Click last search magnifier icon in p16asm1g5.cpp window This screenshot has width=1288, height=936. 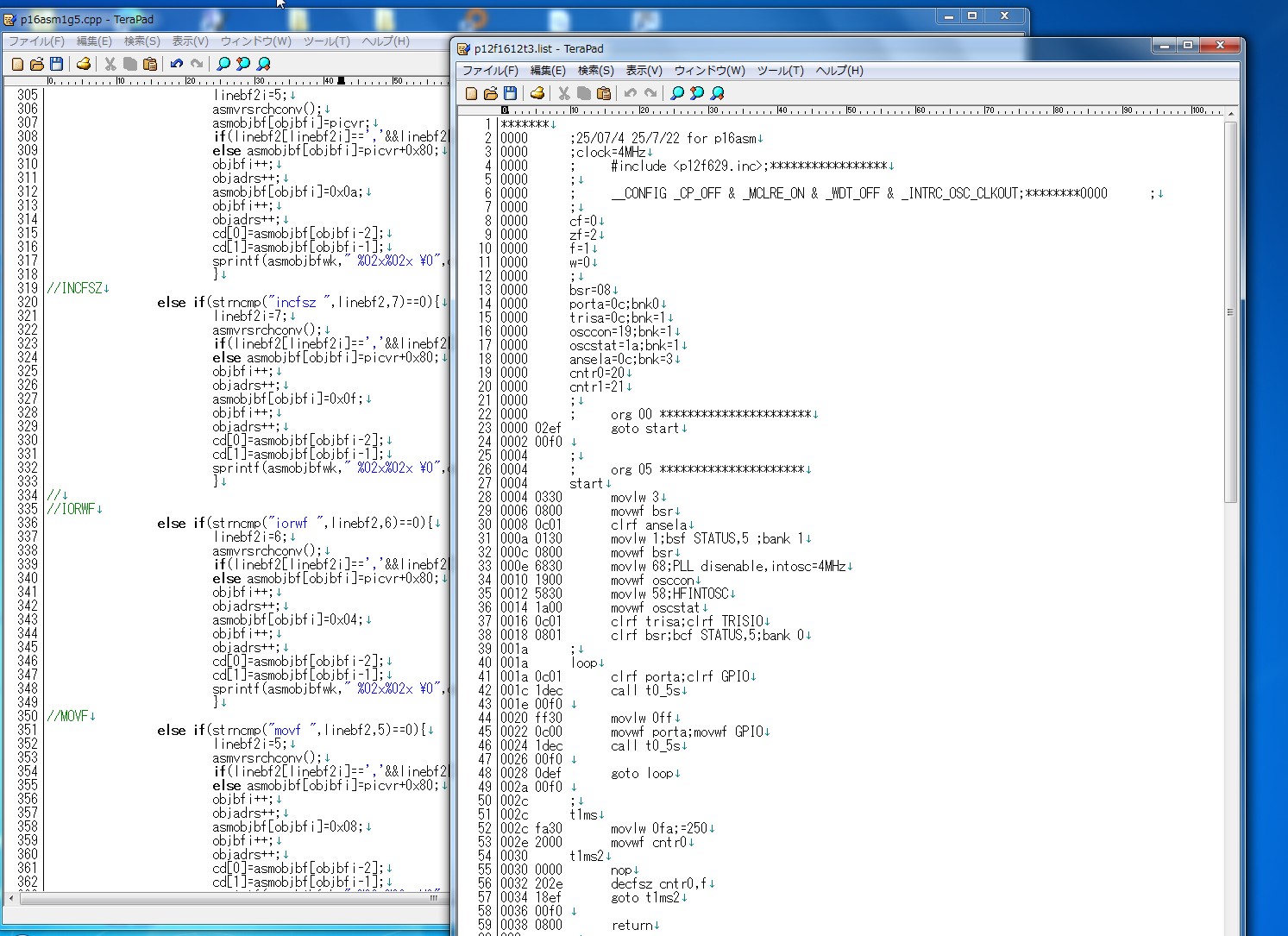point(263,64)
